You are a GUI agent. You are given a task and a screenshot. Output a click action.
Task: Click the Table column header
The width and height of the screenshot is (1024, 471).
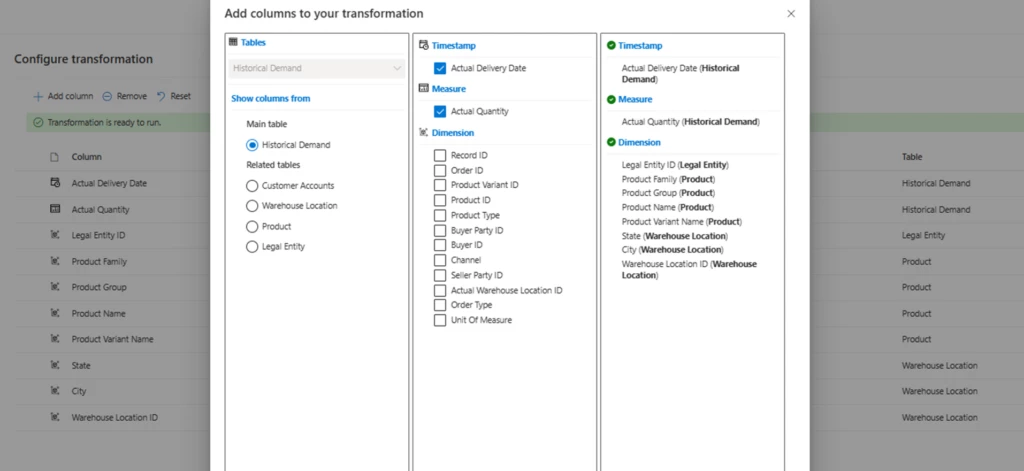pos(912,157)
